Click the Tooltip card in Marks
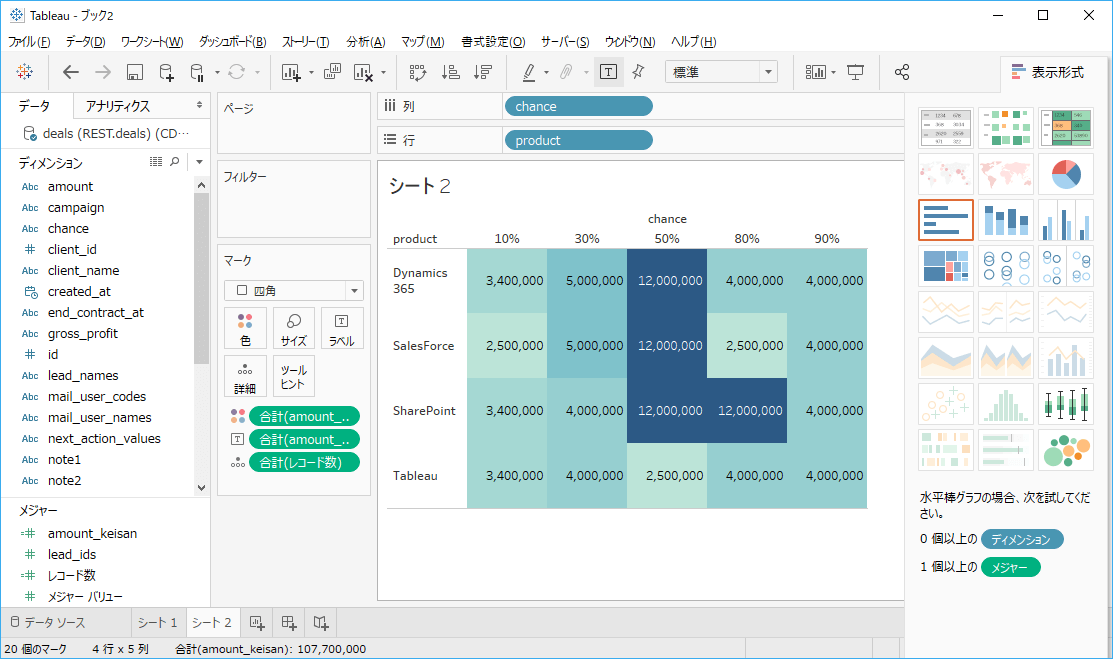This screenshot has height=659, width=1113. 293,376
